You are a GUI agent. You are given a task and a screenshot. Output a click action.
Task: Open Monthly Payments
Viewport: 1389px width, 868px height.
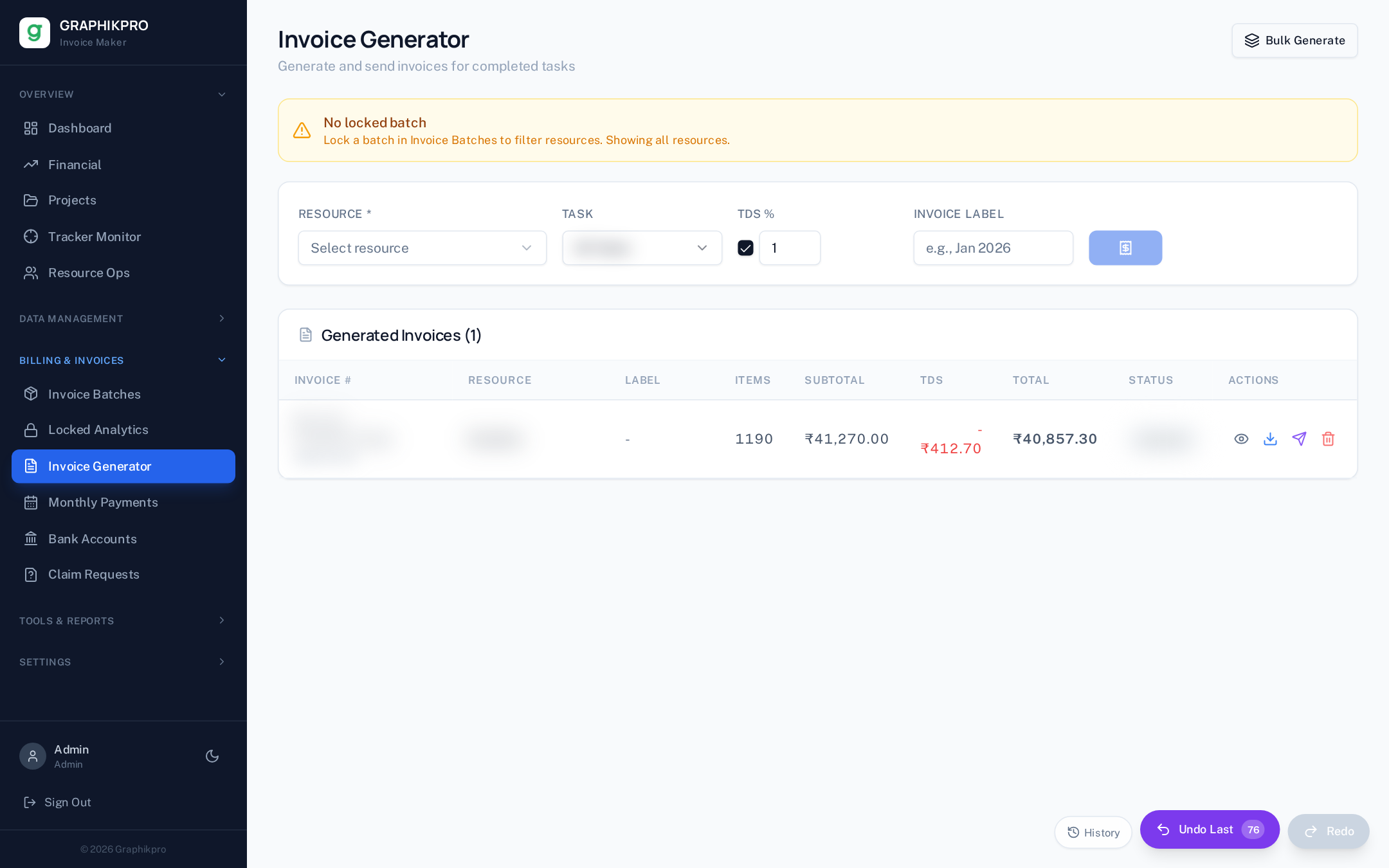coord(123,502)
